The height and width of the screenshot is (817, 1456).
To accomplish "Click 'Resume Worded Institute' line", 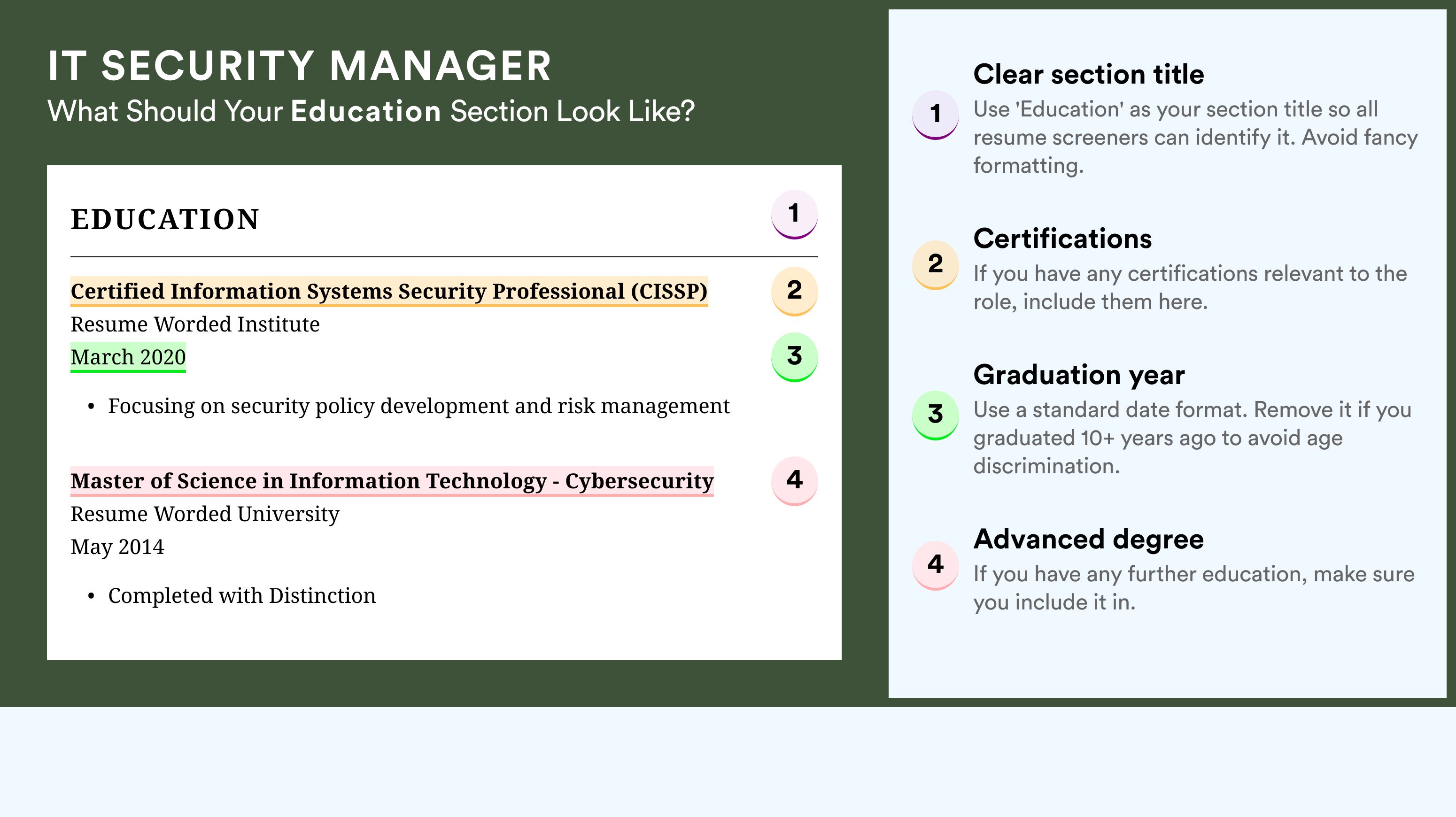I will [x=195, y=324].
